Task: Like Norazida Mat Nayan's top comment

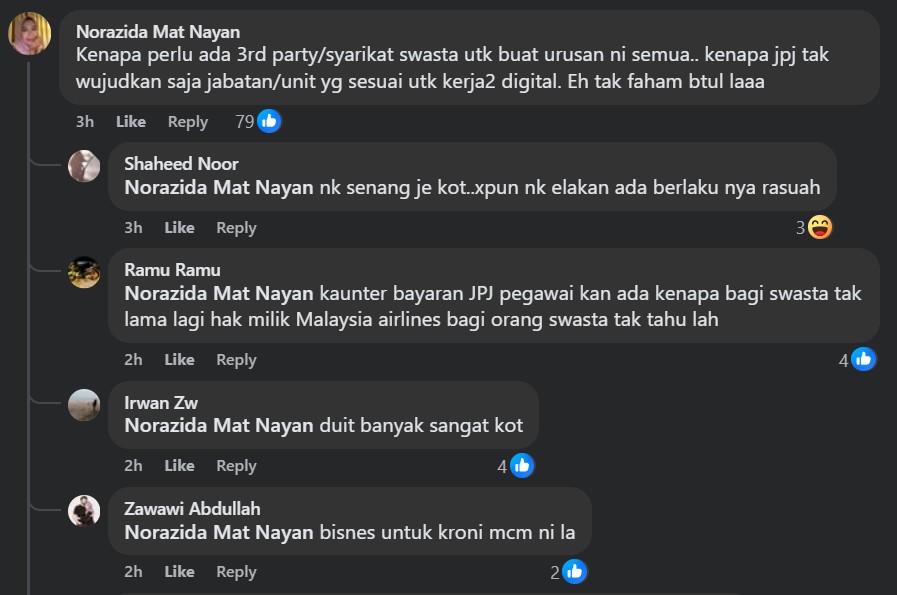Action: [x=131, y=122]
